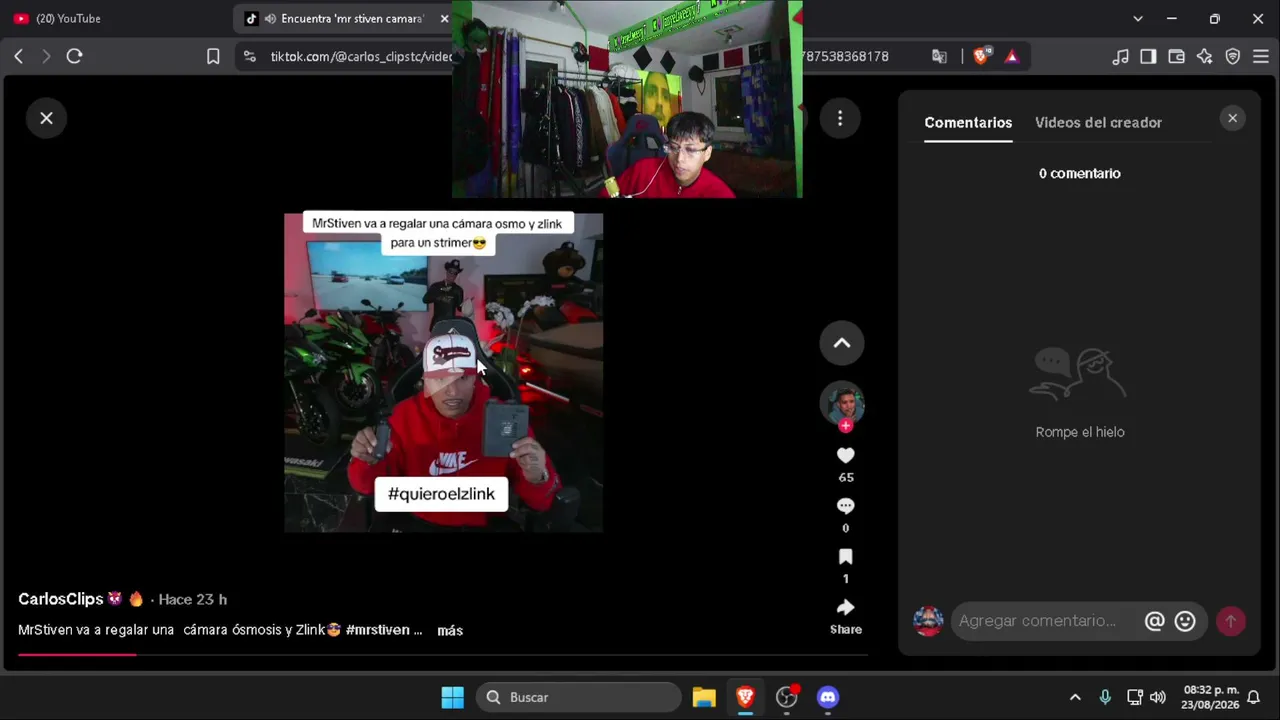
Task: Open File Explorer from the taskbar
Action: (704, 697)
